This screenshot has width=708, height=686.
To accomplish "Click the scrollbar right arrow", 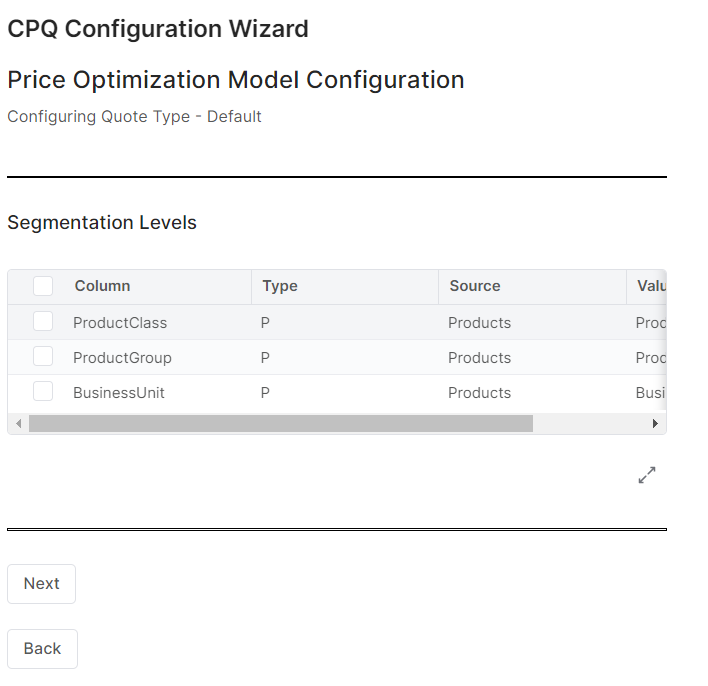I will point(655,424).
